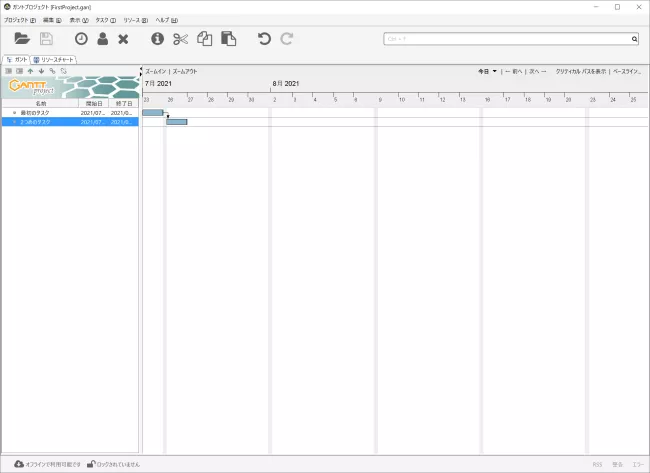
Task: Open task properties with the info icon
Action: [x=157, y=39]
